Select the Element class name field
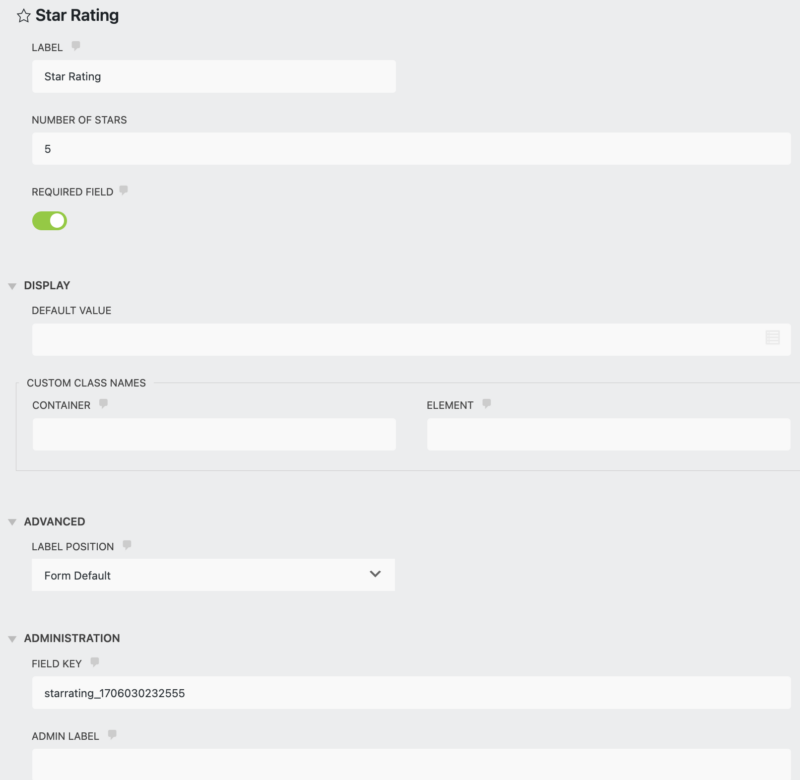The image size is (800, 780). click(x=608, y=433)
